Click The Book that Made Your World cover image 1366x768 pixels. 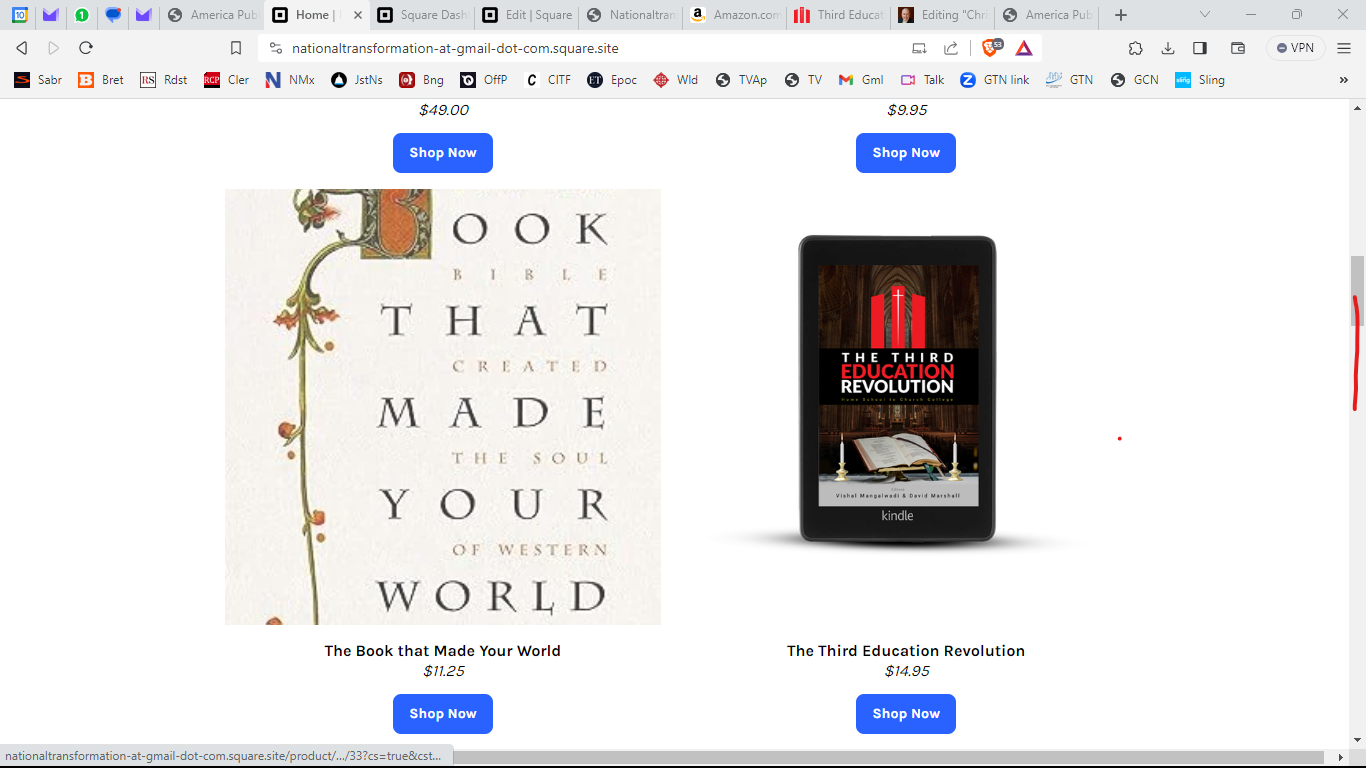[x=443, y=407]
